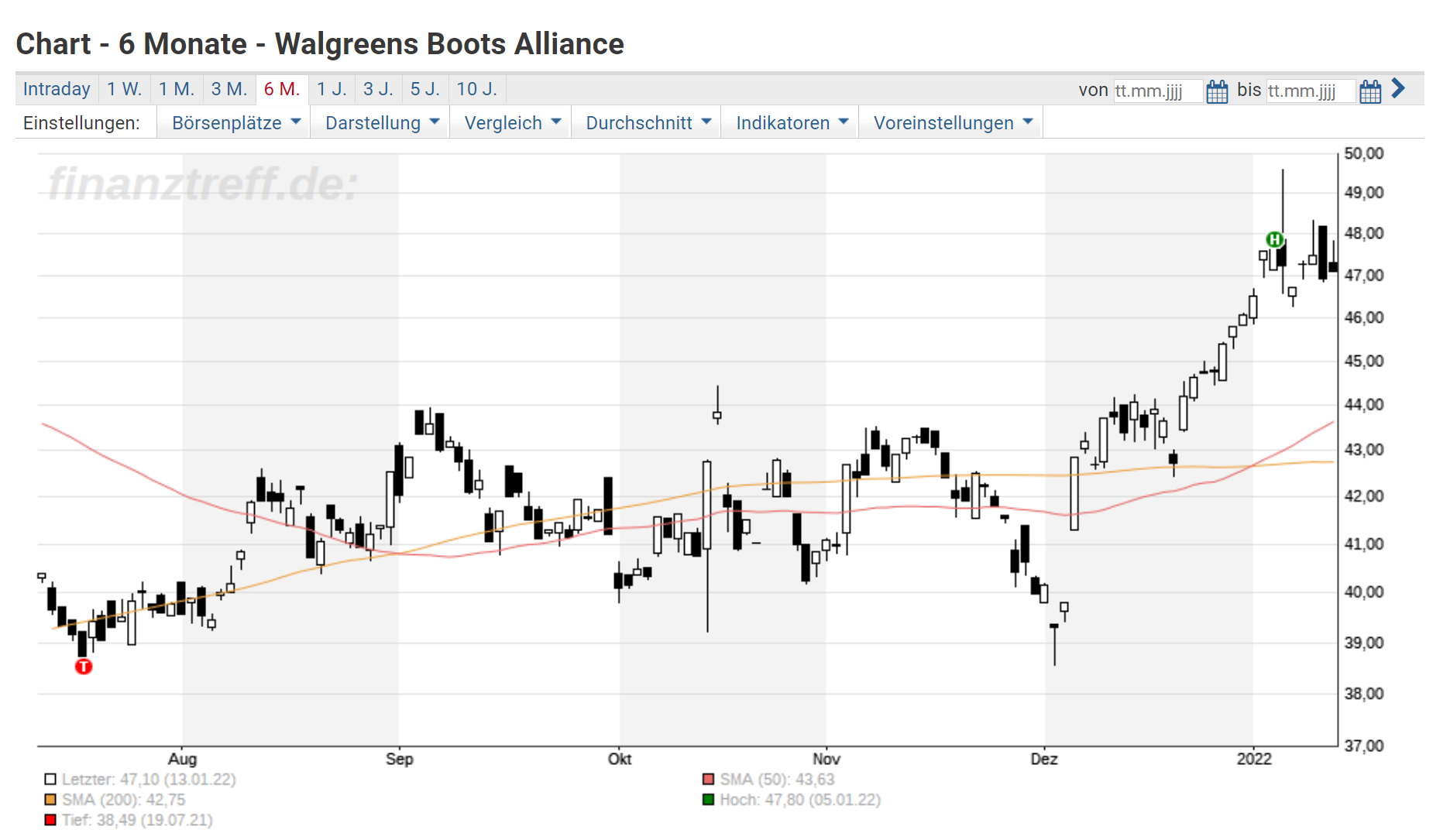Click chart heading 'Chart - 6 Monate - Walgreens Boots Alliance'
The width and height of the screenshot is (1433, 840).
pyautogui.click(x=320, y=44)
